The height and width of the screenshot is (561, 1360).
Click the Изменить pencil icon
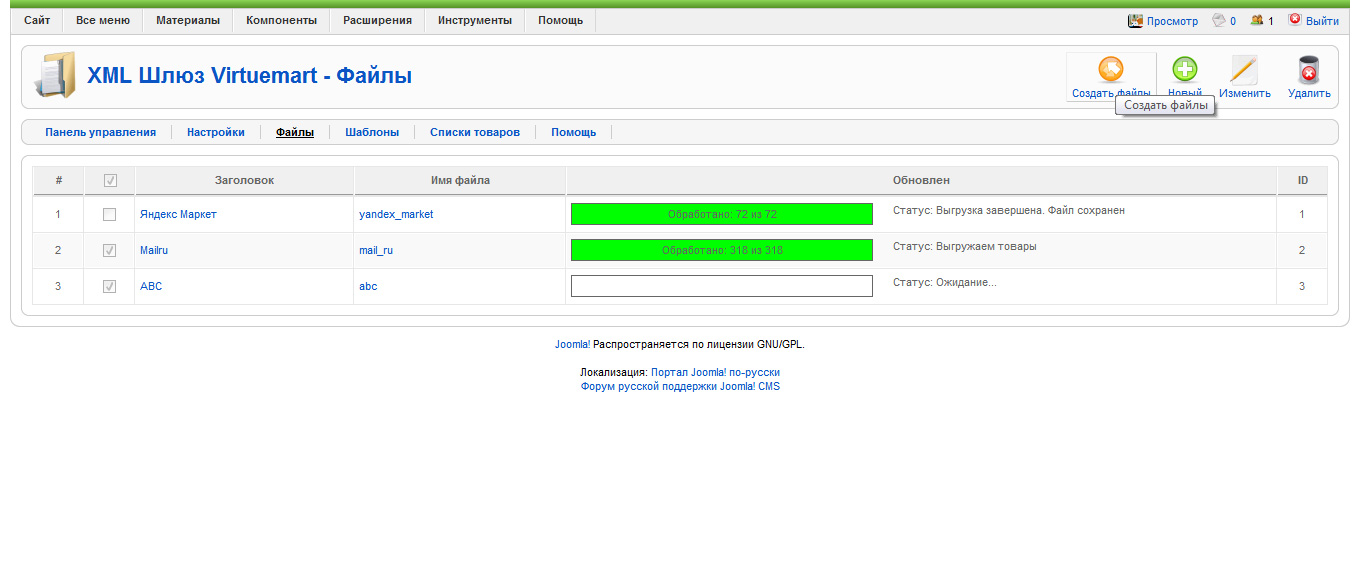pos(1244,69)
